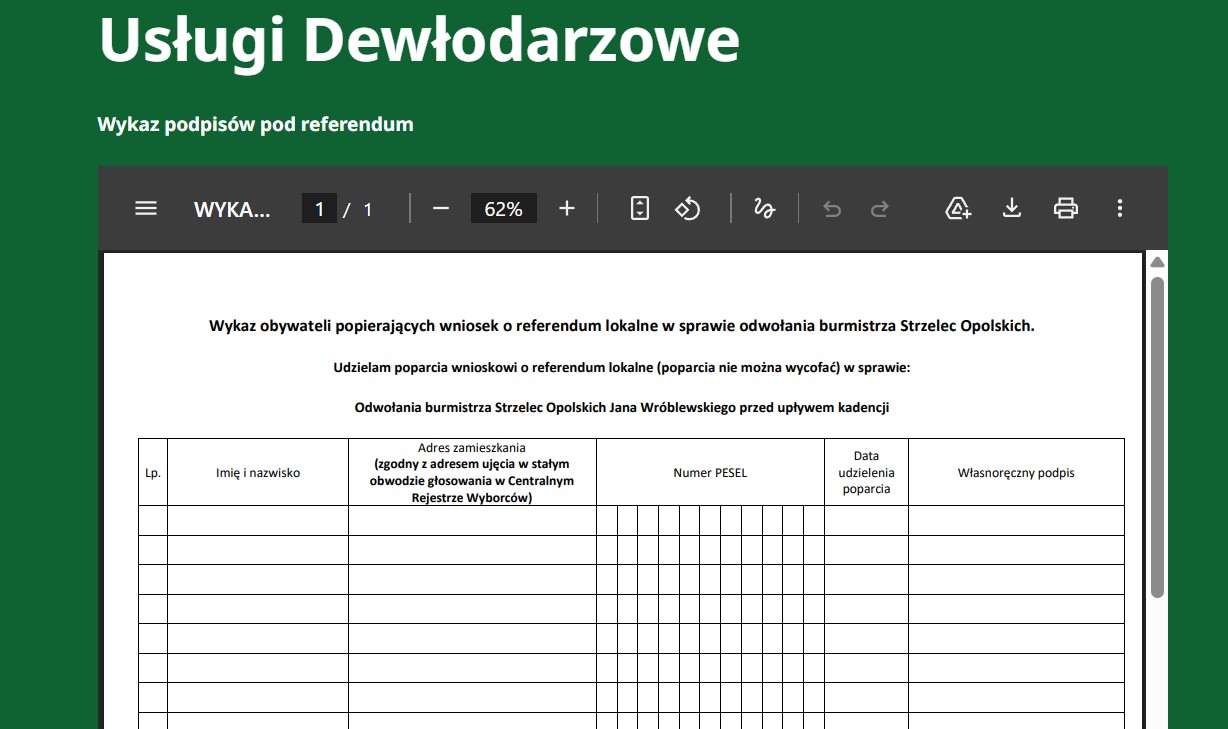The image size is (1228, 729).
Task: Click the redo arrow icon
Action: click(x=880, y=208)
